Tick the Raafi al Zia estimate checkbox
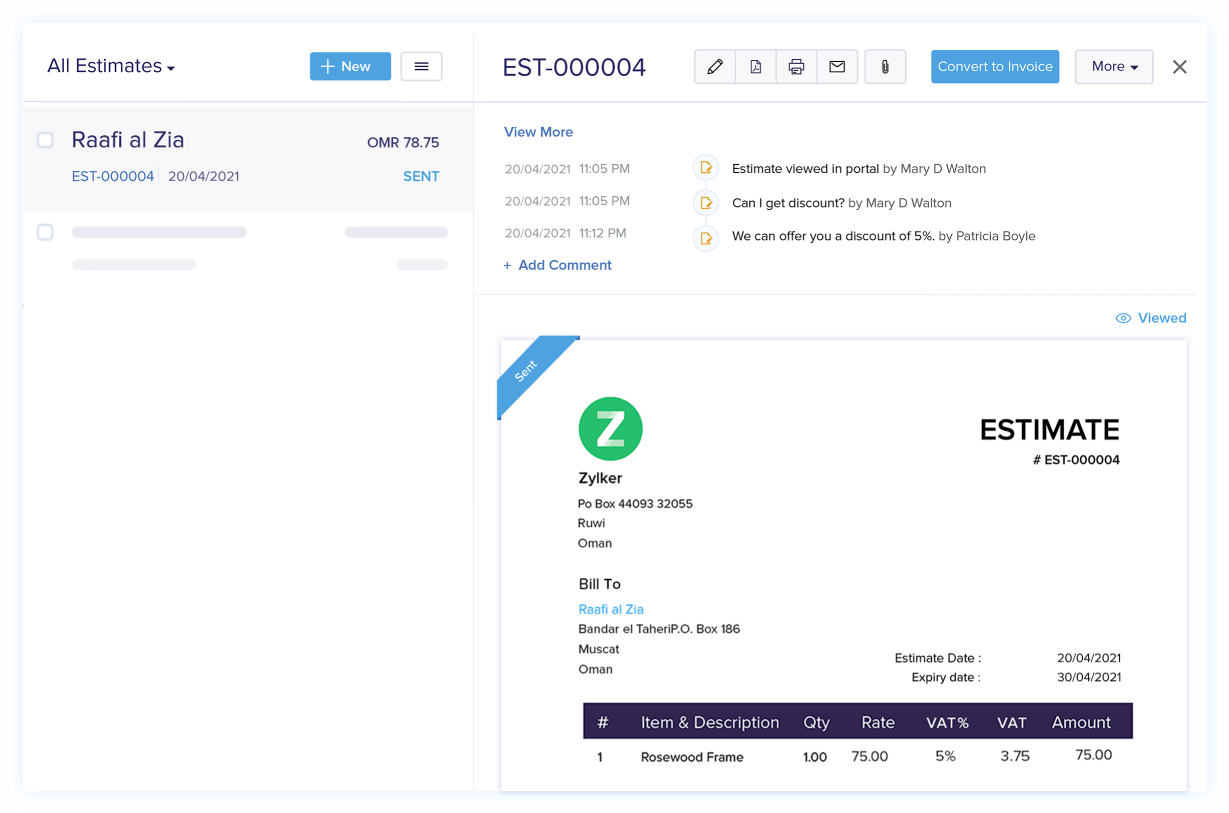The width and height of the screenshot is (1229, 813). 45,140
